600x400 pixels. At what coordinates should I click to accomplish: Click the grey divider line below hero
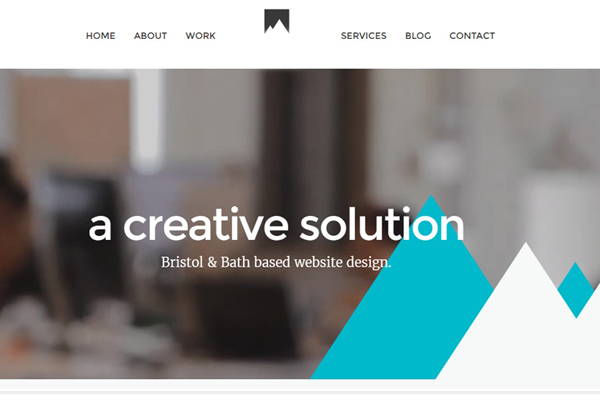pos(300,392)
